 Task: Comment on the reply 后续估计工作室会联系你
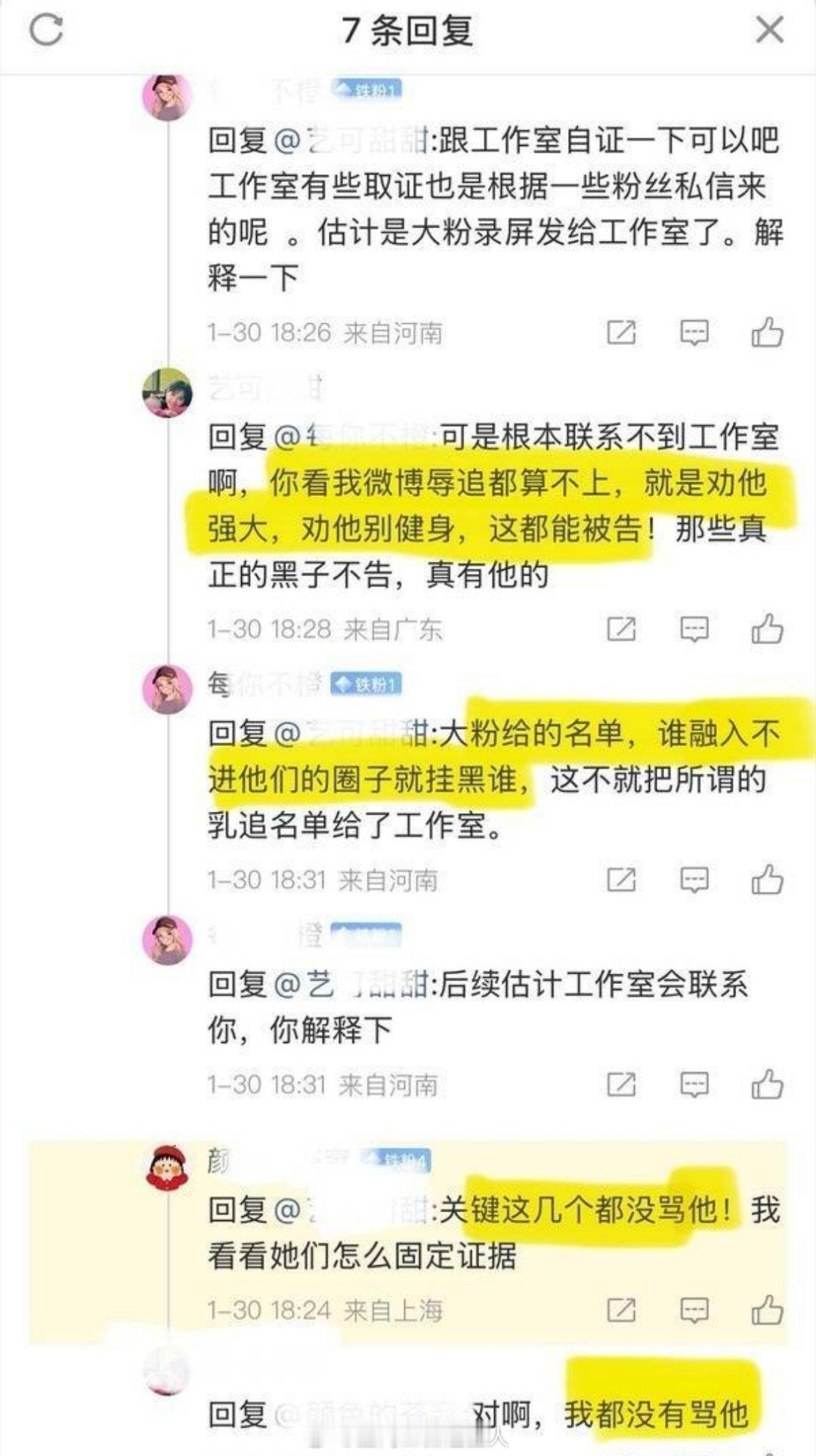pos(694,1084)
